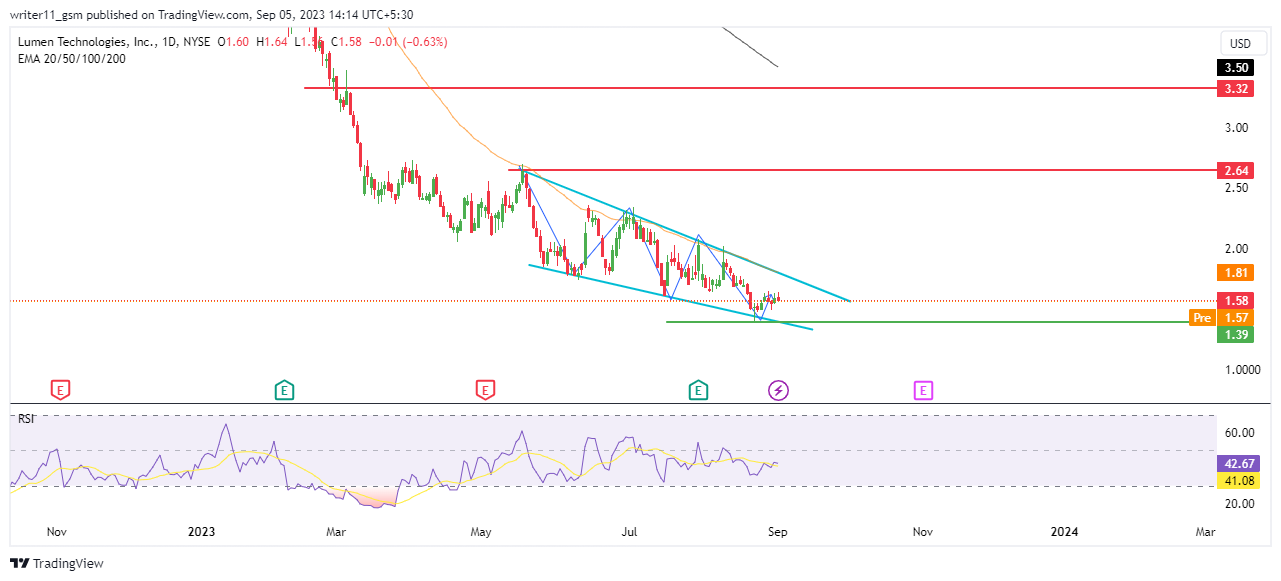
Task: Click the green earnings E marker after Jul
Action: pos(698,390)
